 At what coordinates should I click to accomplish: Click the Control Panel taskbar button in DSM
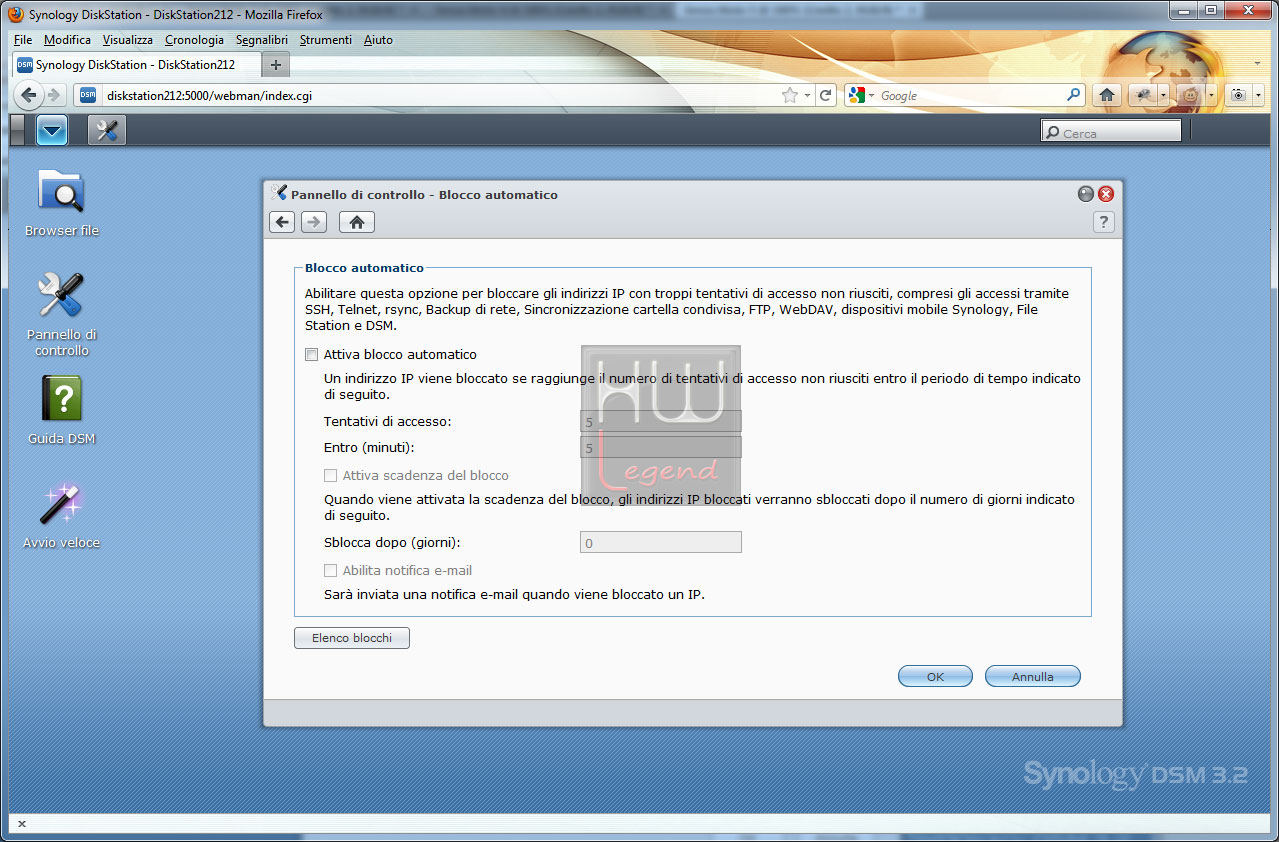pos(107,130)
